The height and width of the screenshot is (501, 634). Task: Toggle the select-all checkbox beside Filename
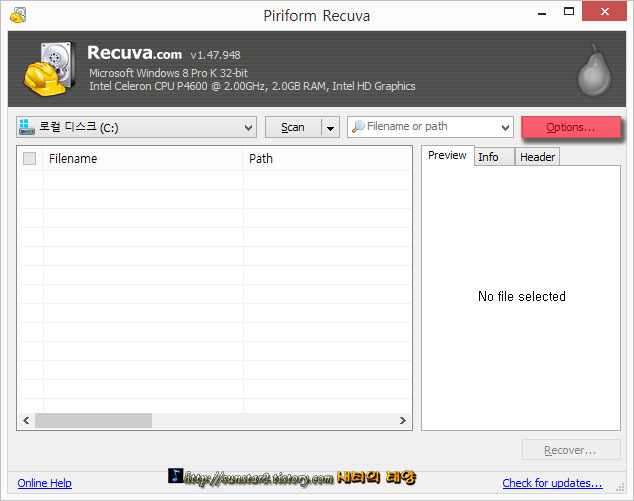coord(29,159)
